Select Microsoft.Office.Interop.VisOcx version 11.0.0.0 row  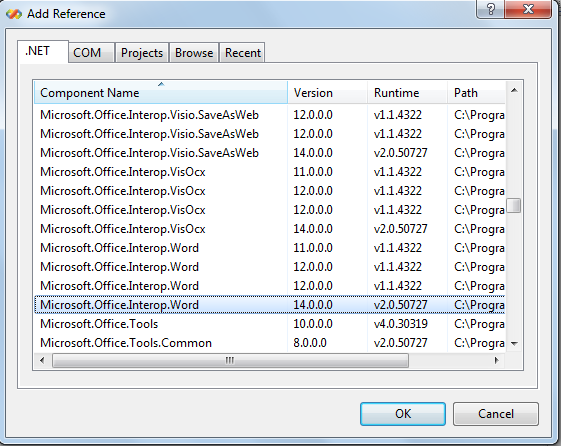270,172
